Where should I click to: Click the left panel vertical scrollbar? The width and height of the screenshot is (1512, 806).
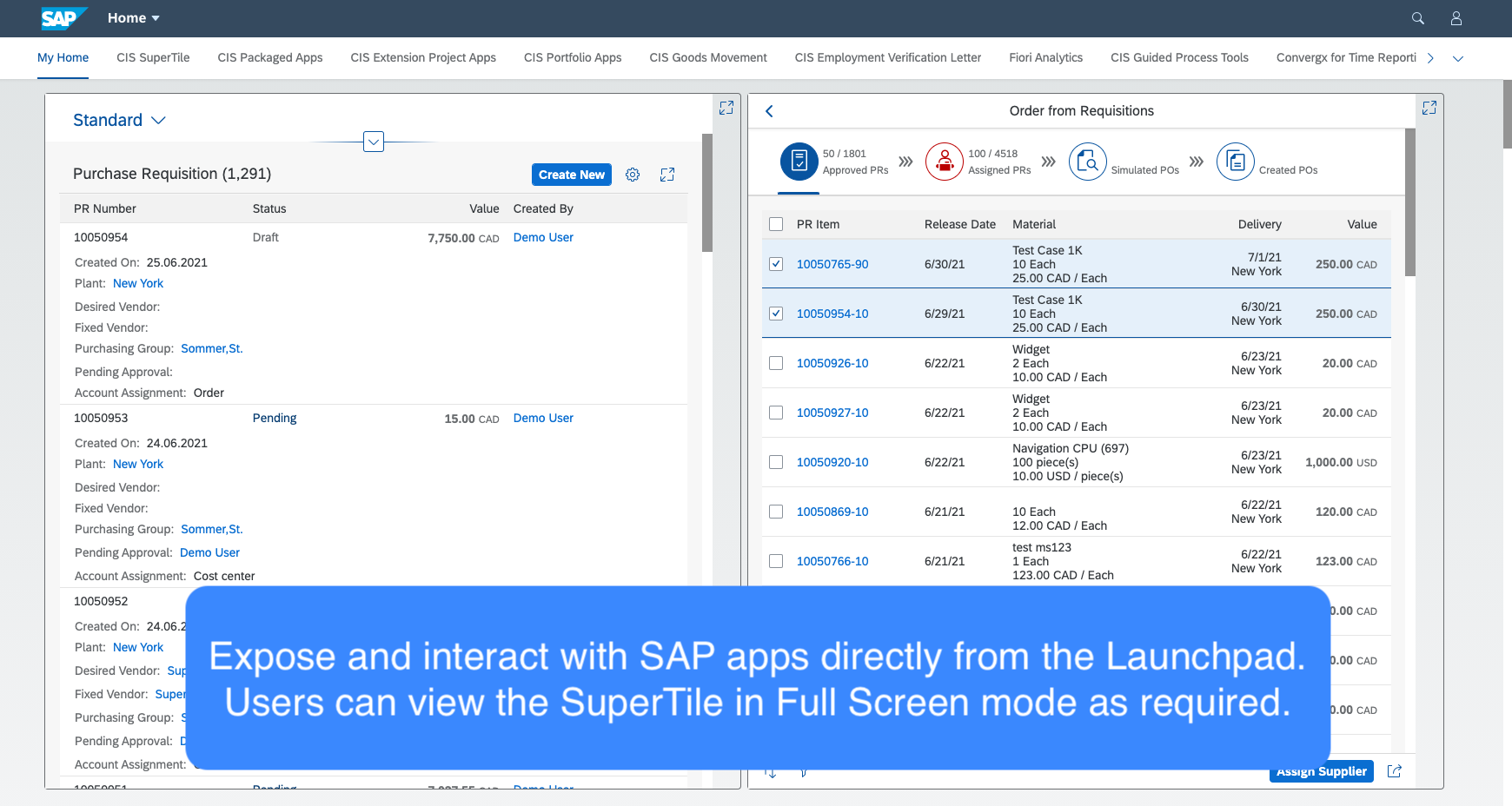[x=707, y=193]
